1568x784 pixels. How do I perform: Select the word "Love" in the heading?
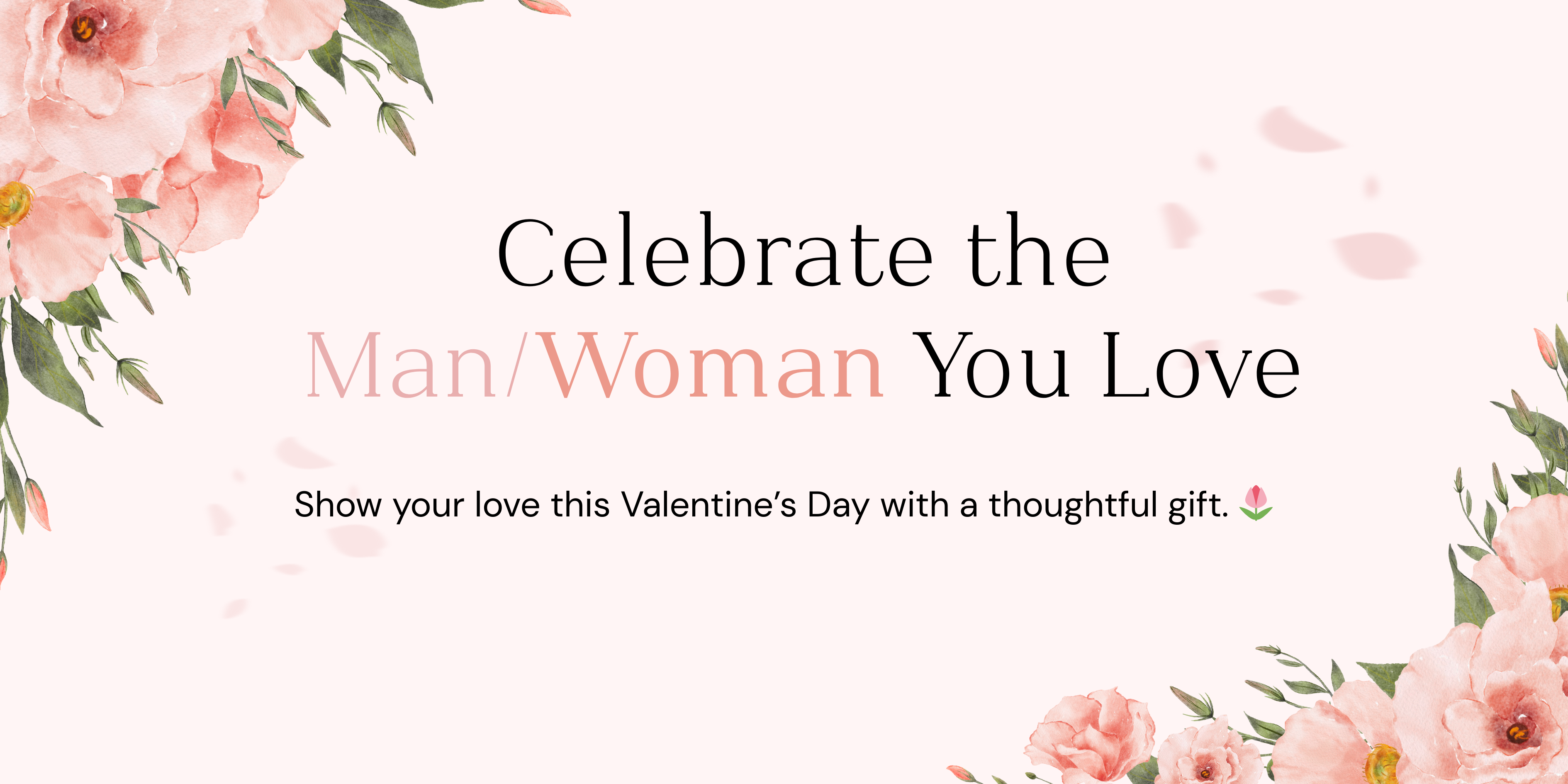(1200, 366)
